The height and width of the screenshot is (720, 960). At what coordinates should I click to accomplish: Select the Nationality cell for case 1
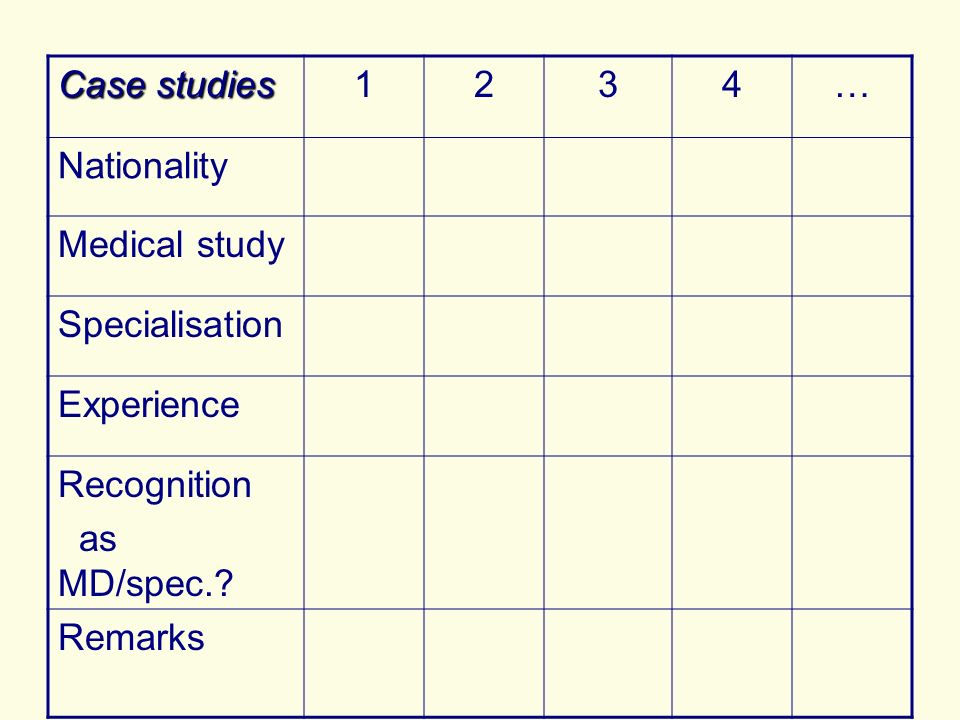(x=364, y=176)
